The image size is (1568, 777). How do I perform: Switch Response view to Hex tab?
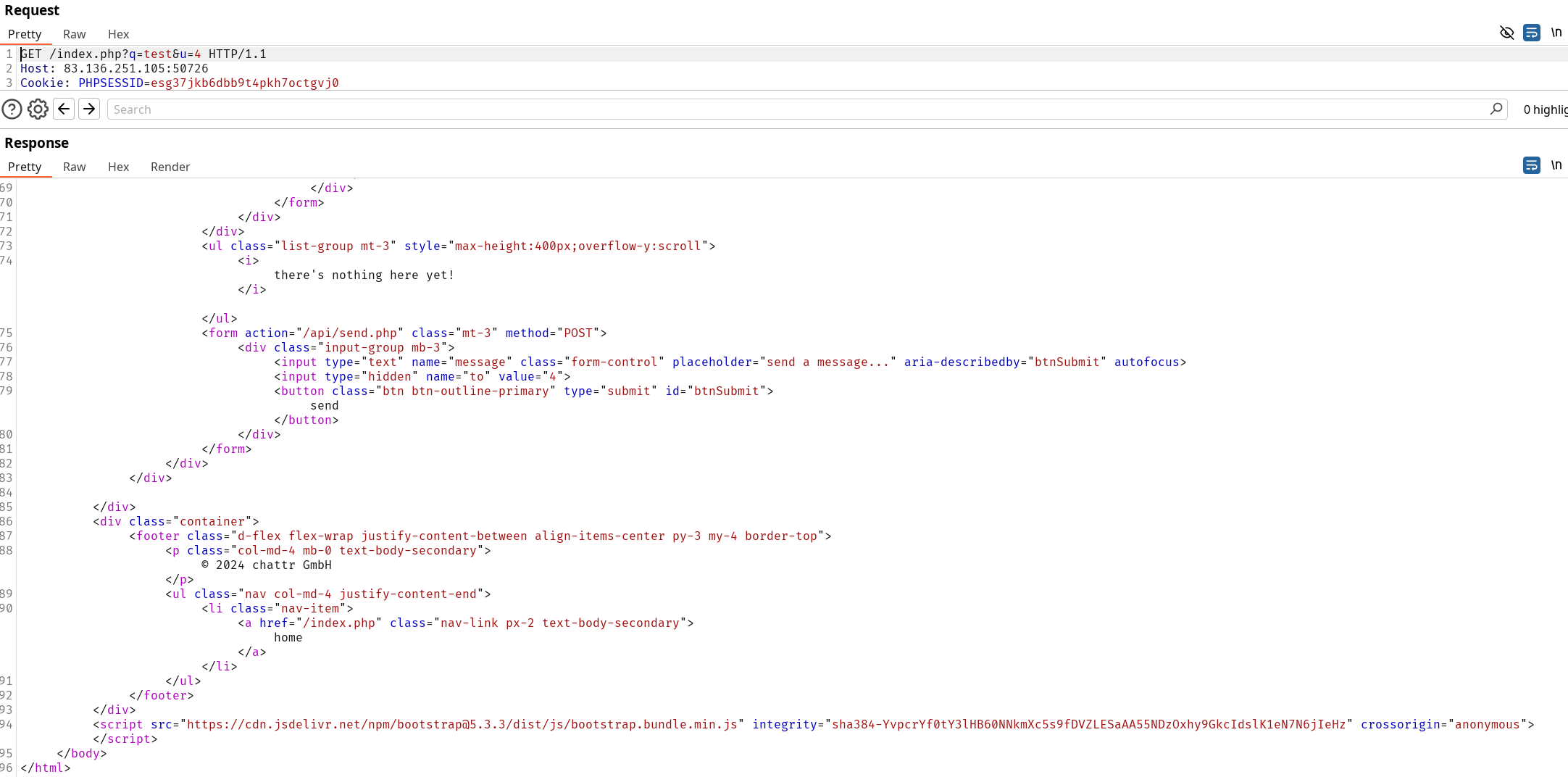[x=118, y=167]
